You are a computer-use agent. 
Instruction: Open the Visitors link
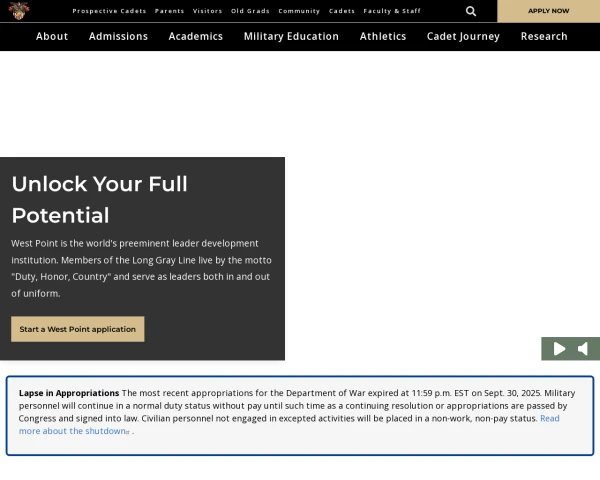(207, 11)
